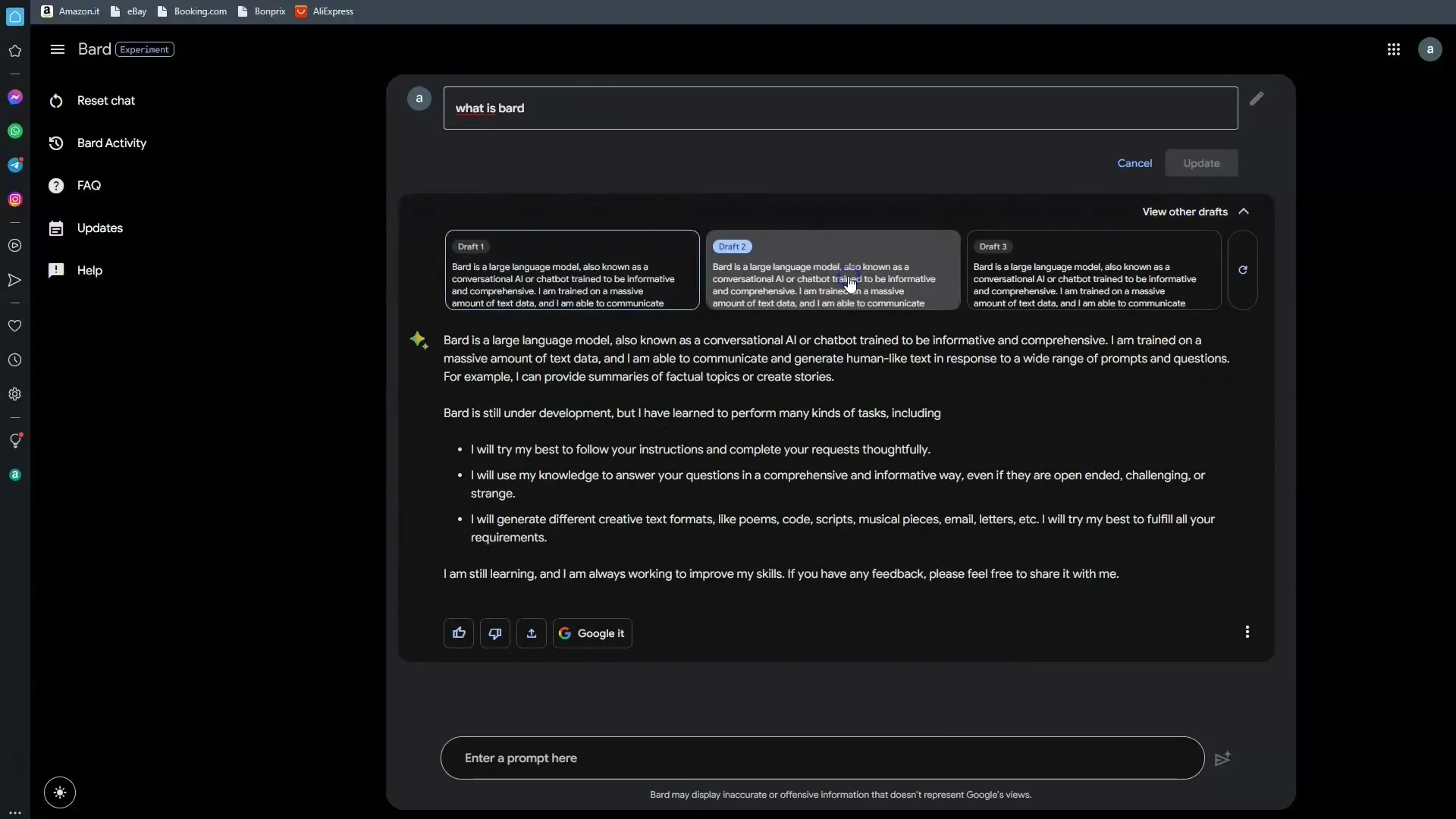1456x819 pixels.
Task: Open the AliExpress bookmark
Action: click(325, 11)
